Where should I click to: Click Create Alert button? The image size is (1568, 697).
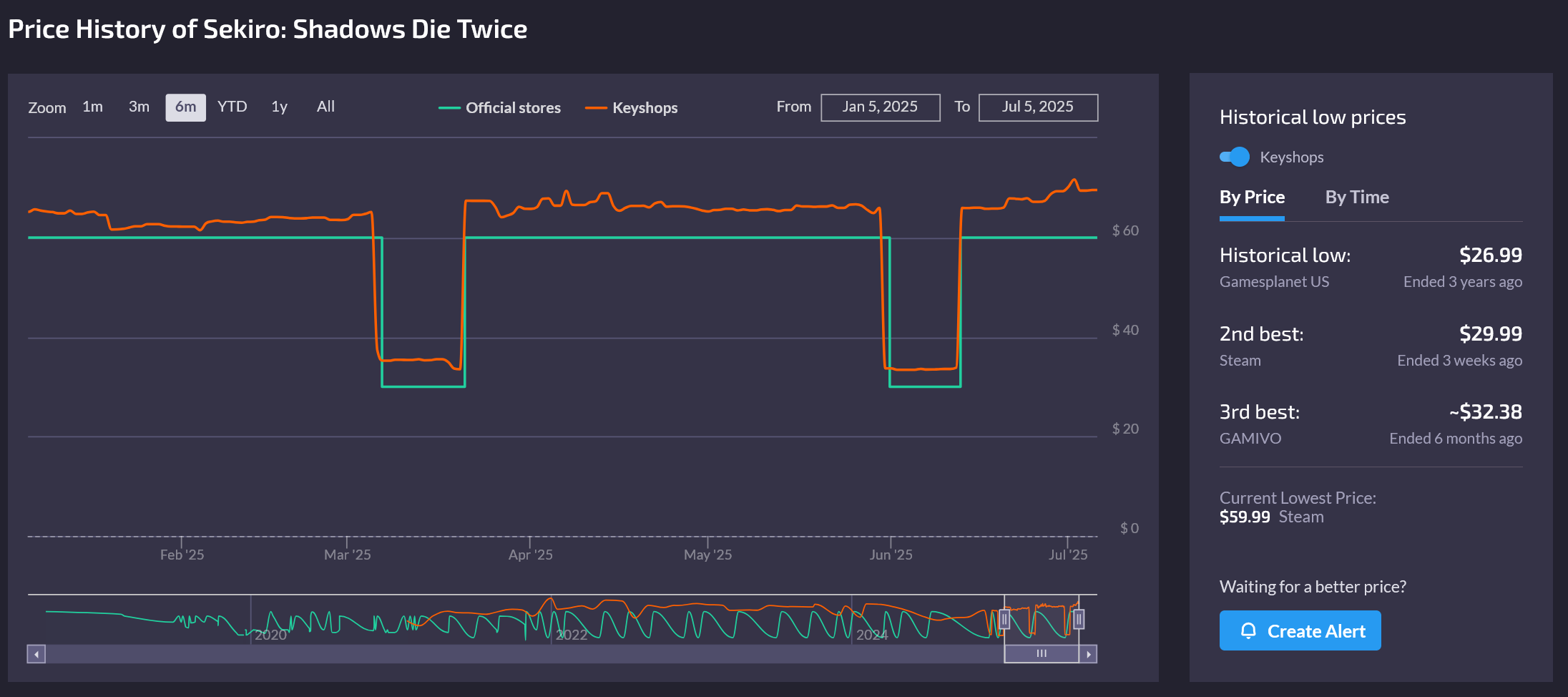click(1300, 630)
